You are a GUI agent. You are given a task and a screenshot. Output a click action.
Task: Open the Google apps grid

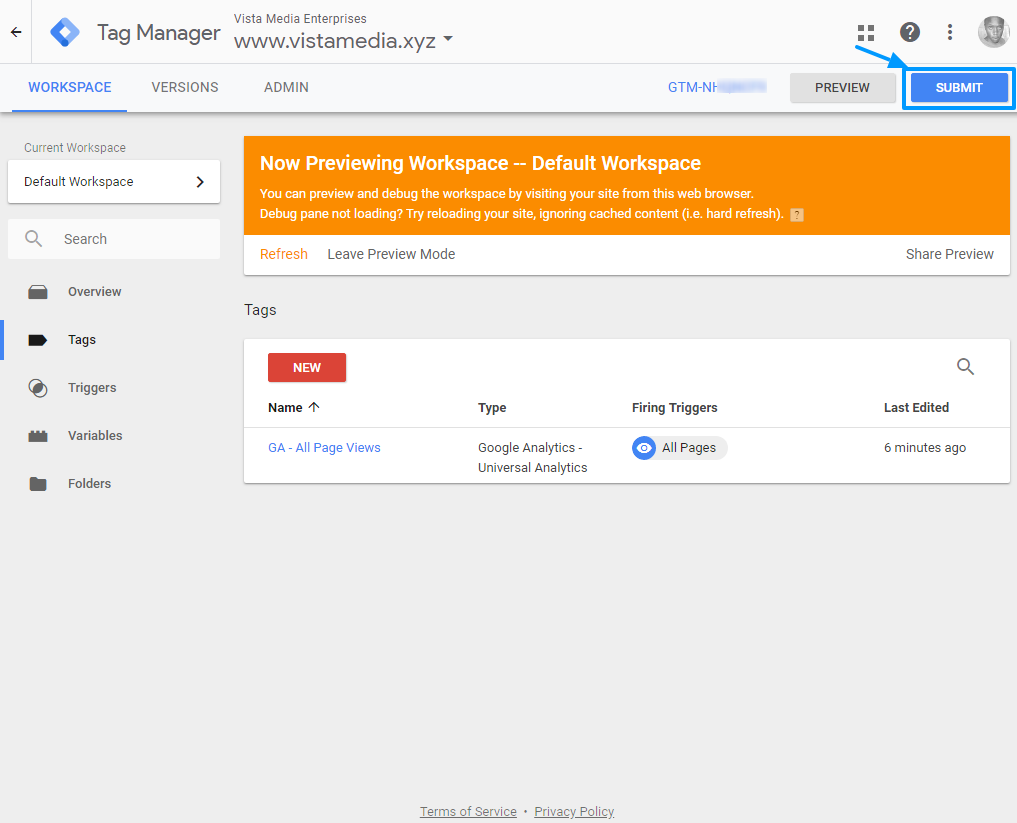866,33
